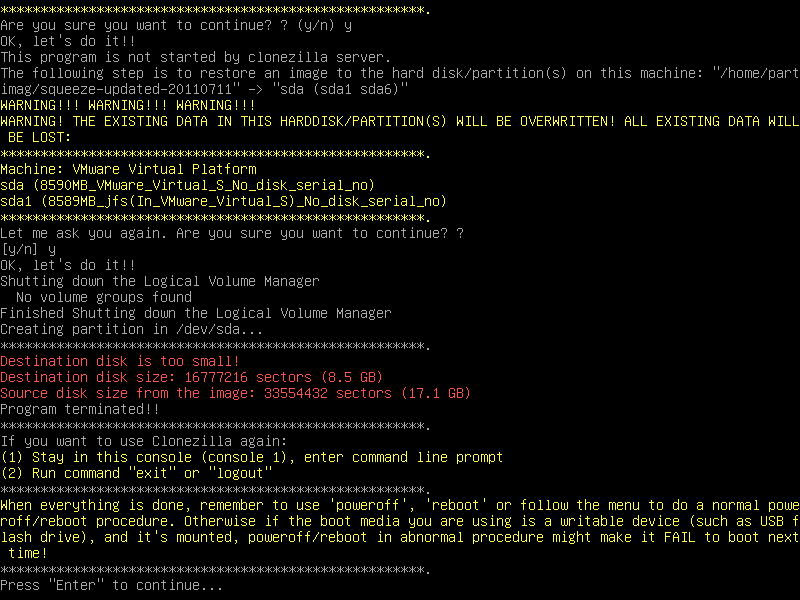Click the sda 8590MB disk entry line
Screen dimensions: 800x600
click(x=187, y=185)
